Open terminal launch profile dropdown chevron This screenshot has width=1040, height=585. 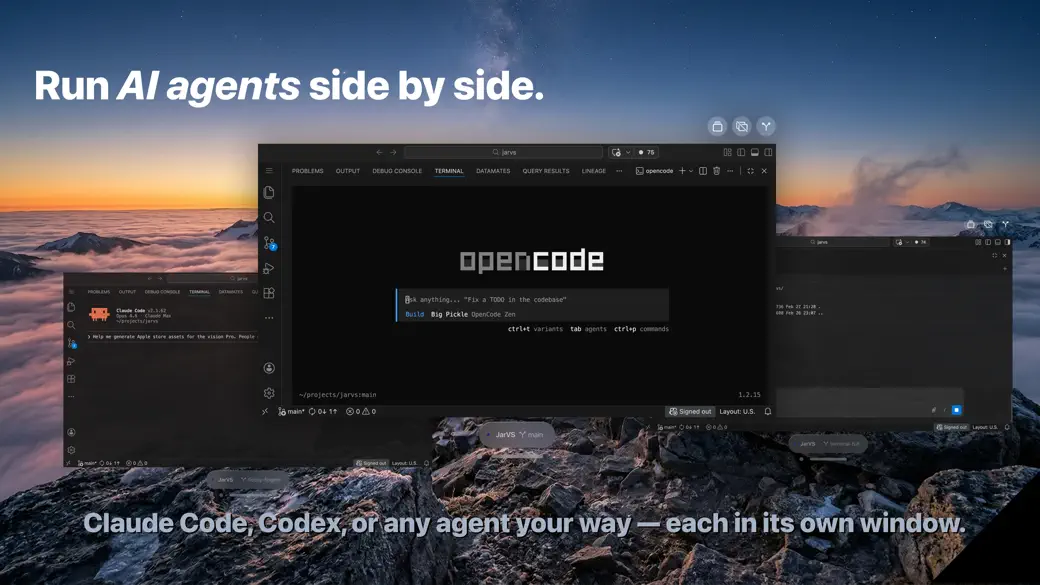pos(691,171)
